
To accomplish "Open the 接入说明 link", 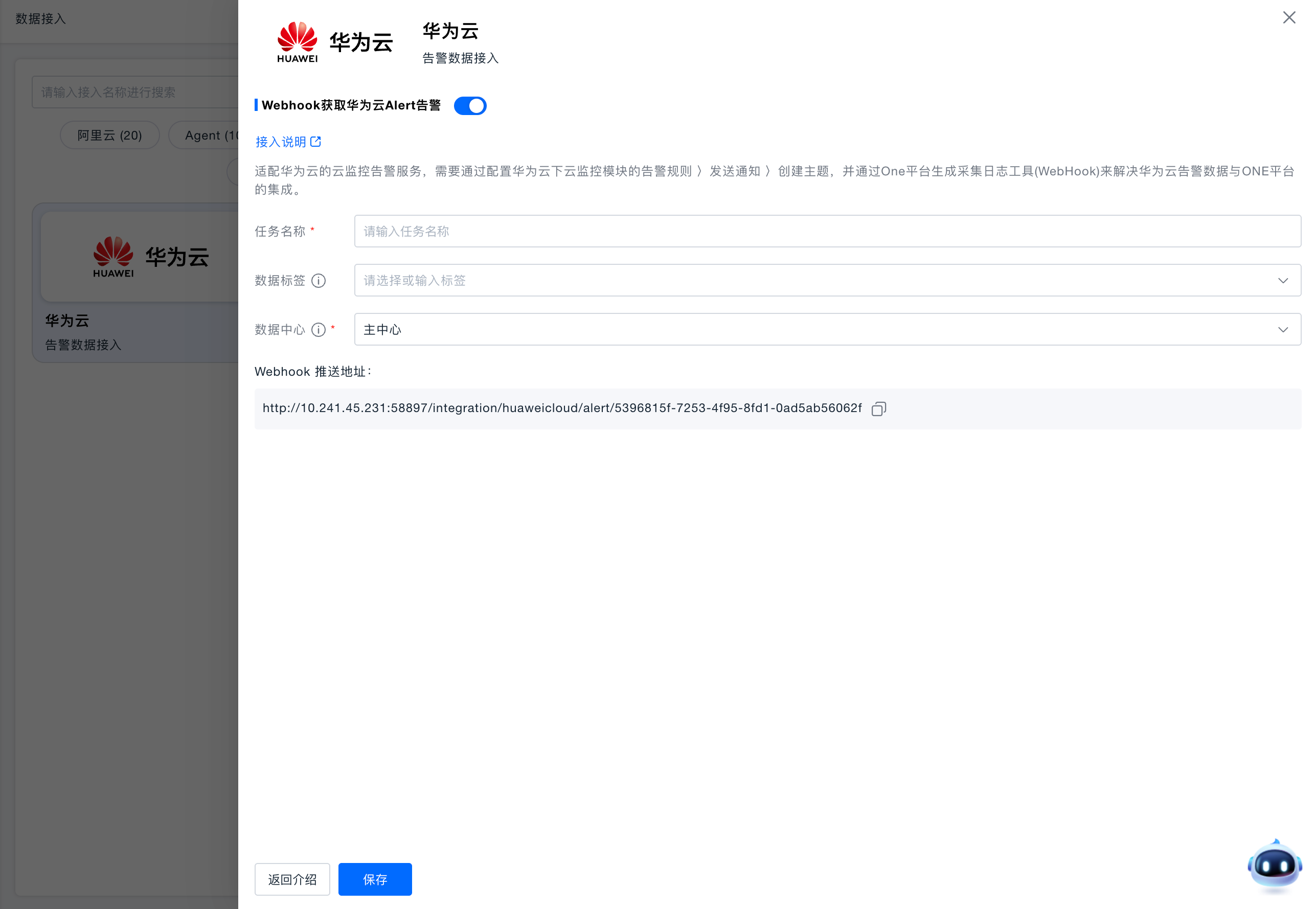I will [x=281, y=141].
